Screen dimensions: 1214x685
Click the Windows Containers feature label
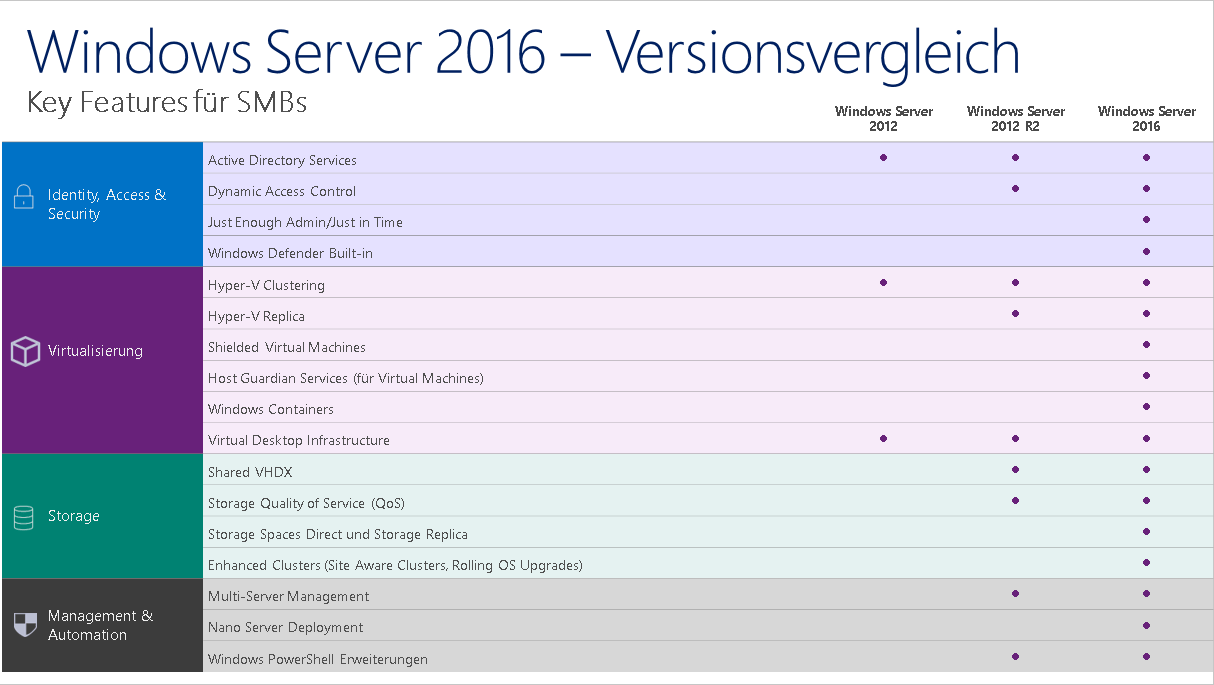(x=270, y=409)
